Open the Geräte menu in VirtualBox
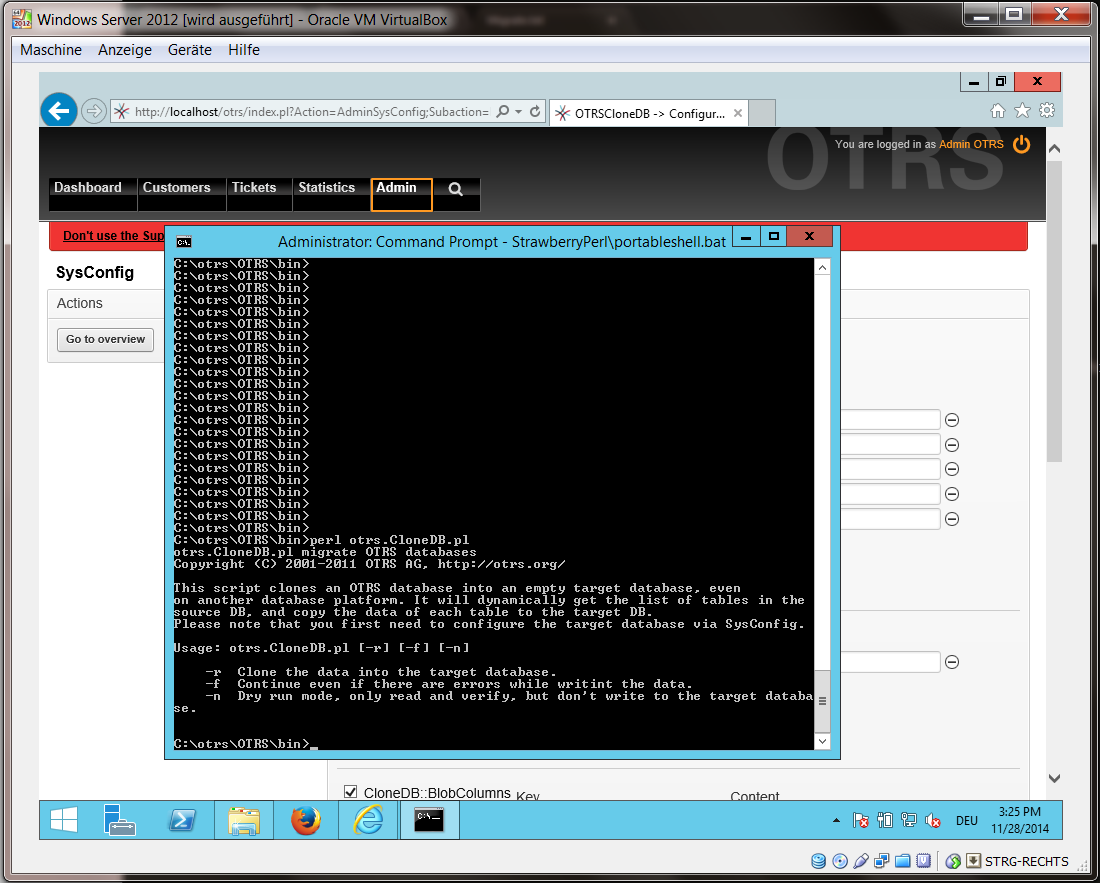Viewport: 1100px width, 883px height. 189,49
